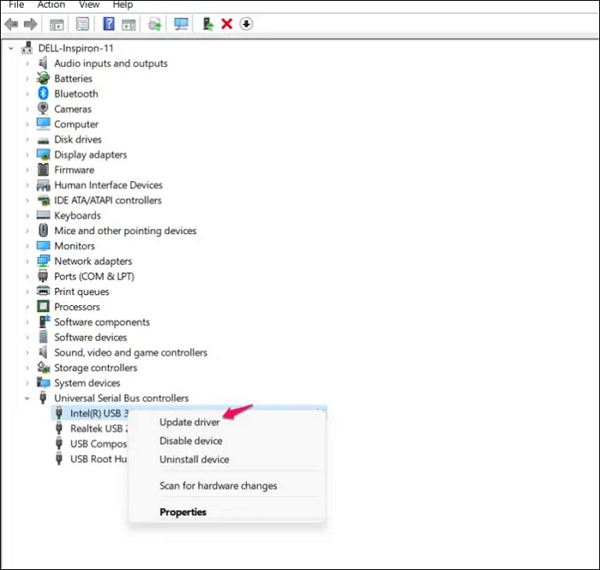Select the Batteries category label
The width and height of the screenshot is (600, 570).
[73, 78]
